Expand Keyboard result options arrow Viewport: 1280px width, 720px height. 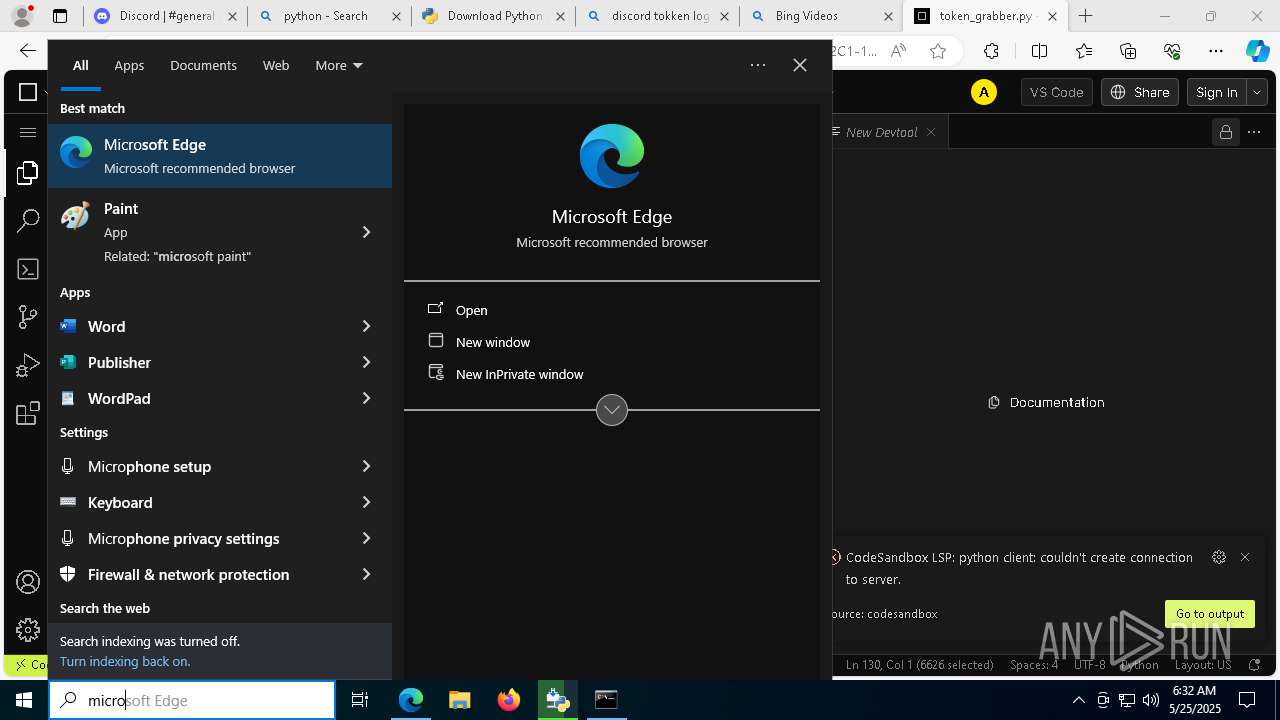[x=366, y=502]
